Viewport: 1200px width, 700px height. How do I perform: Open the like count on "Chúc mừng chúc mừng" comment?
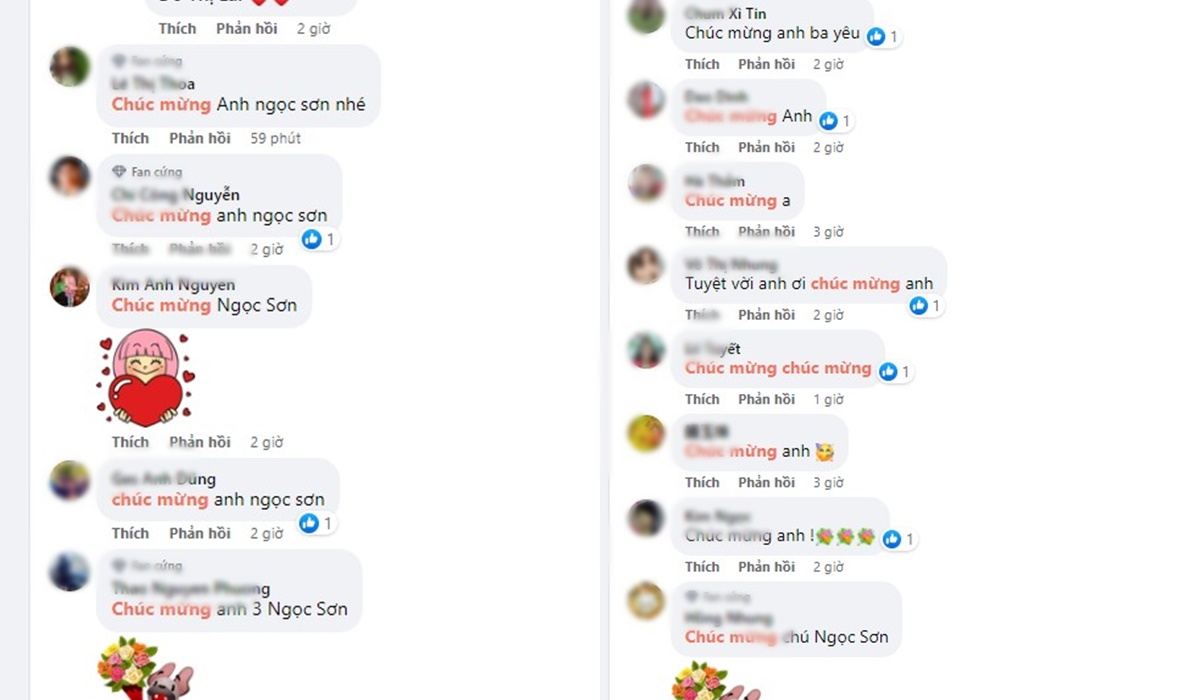coord(896,371)
